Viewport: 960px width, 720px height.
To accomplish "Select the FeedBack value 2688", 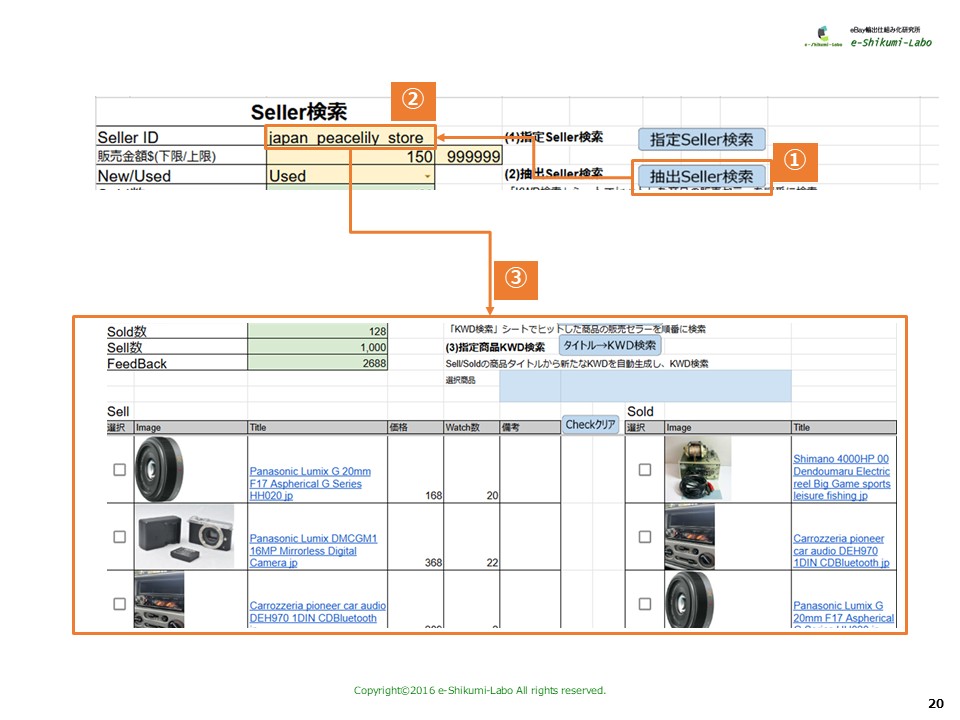I will [317, 363].
